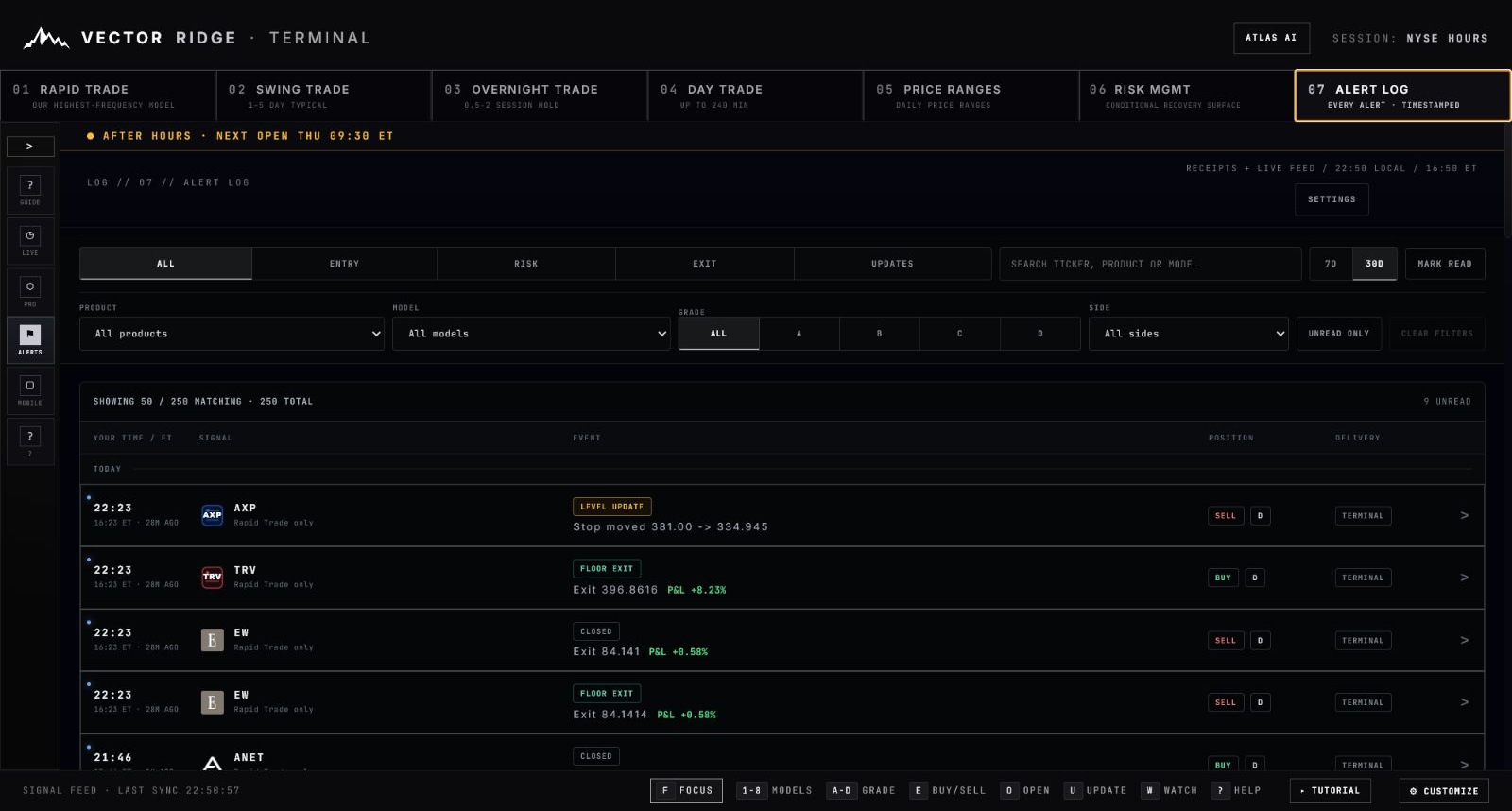Switch to 06 Risk Mgmt tab

coord(1187,95)
